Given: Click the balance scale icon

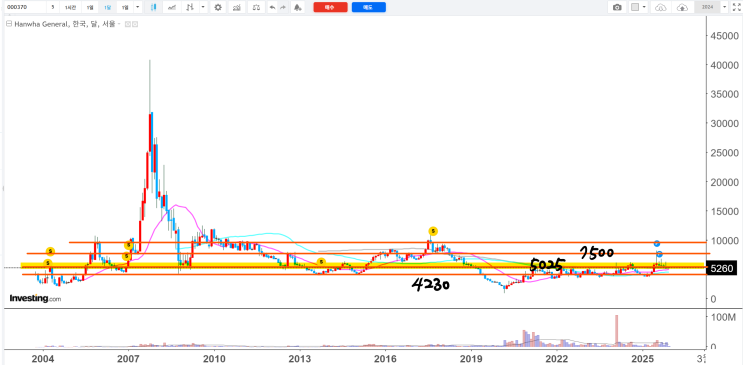Looking at the screenshot, I should pyautogui.click(x=256, y=7).
